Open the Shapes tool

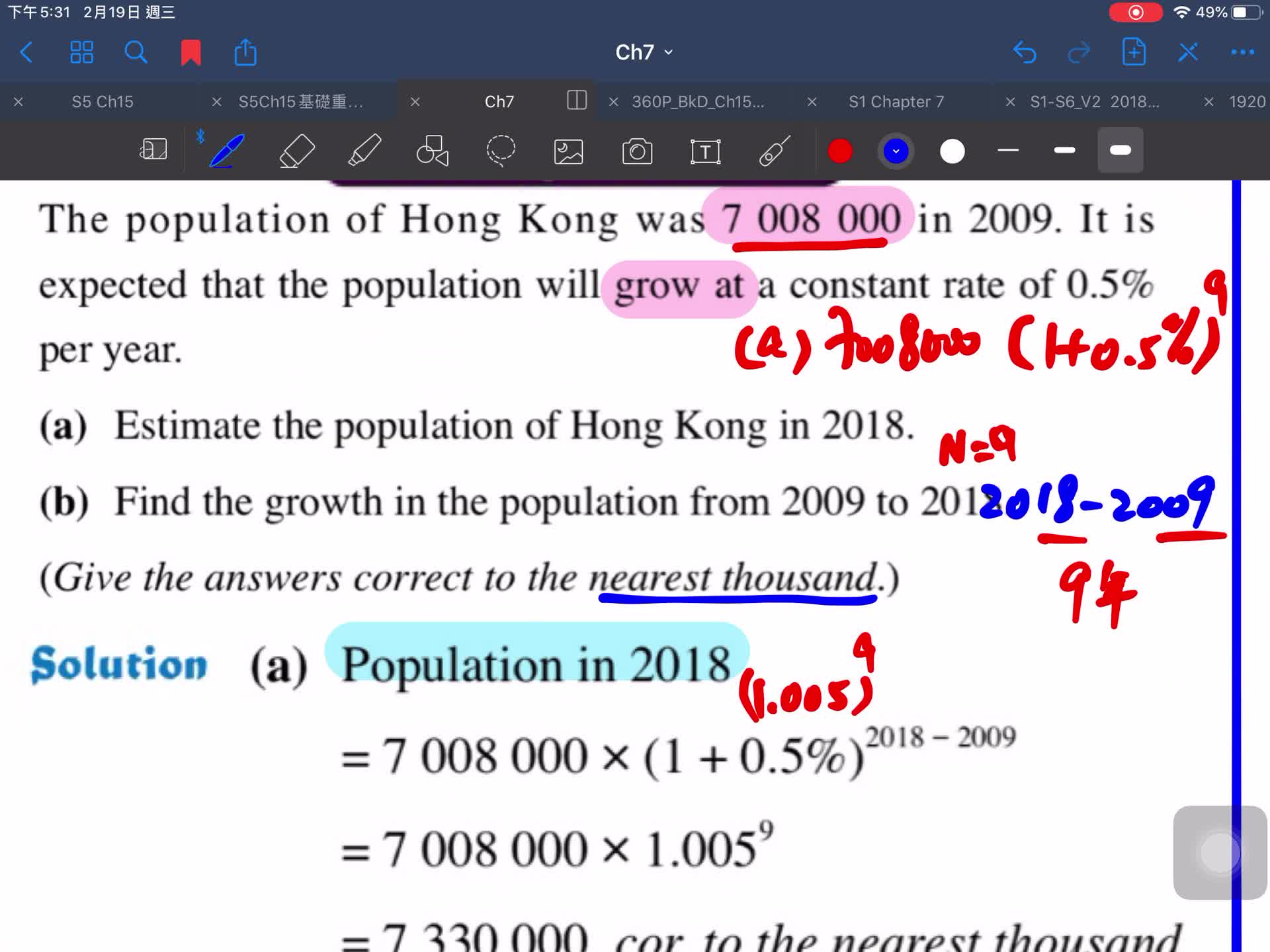click(x=432, y=151)
